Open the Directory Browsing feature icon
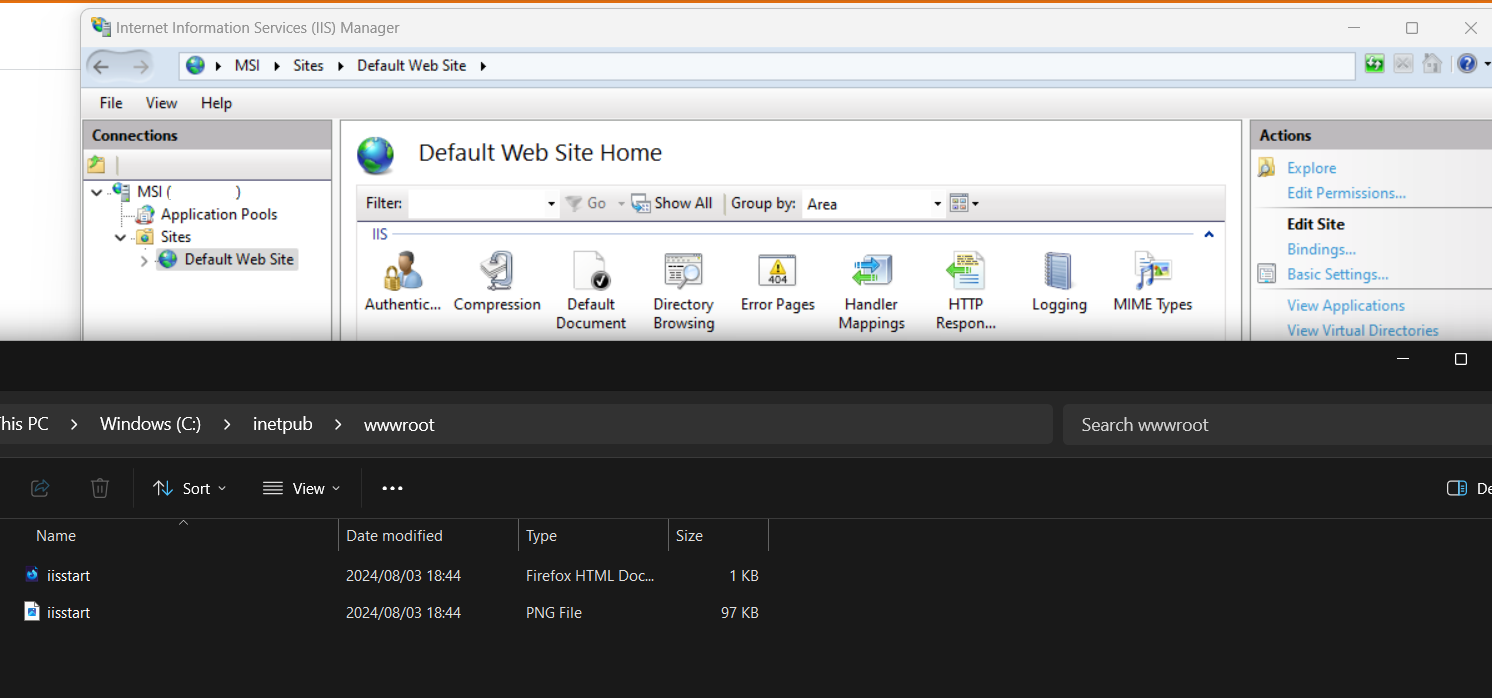Viewport: 1492px width, 698px height. (684, 271)
